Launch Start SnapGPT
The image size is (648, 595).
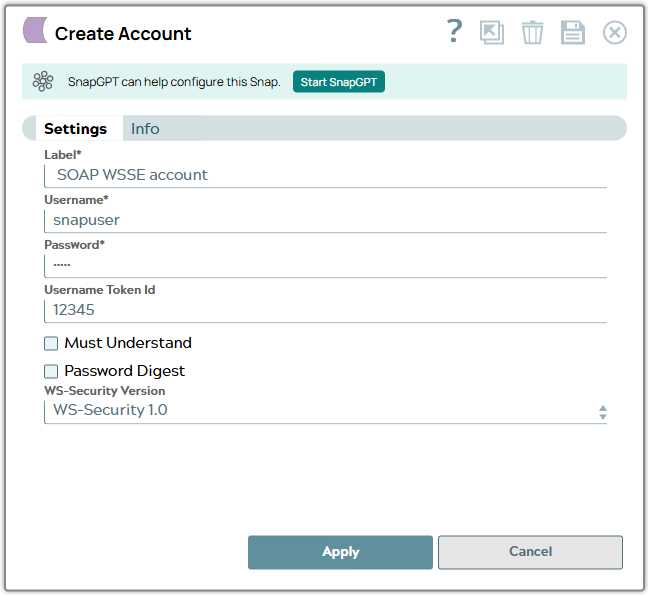point(339,82)
